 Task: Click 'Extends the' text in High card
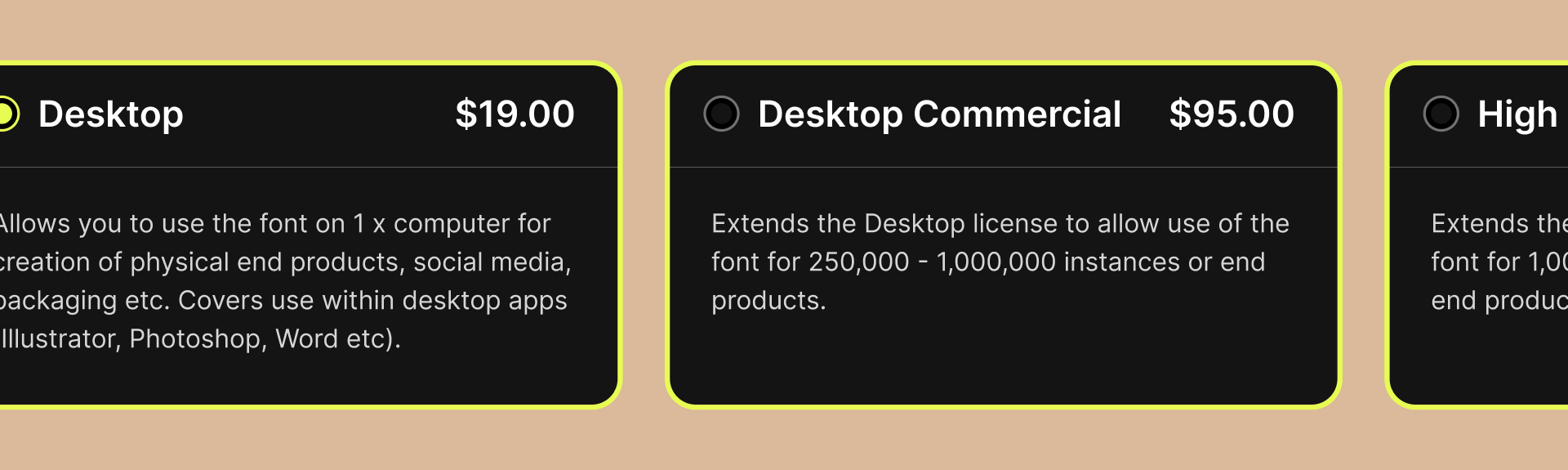pyautogui.click(x=1498, y=224)
